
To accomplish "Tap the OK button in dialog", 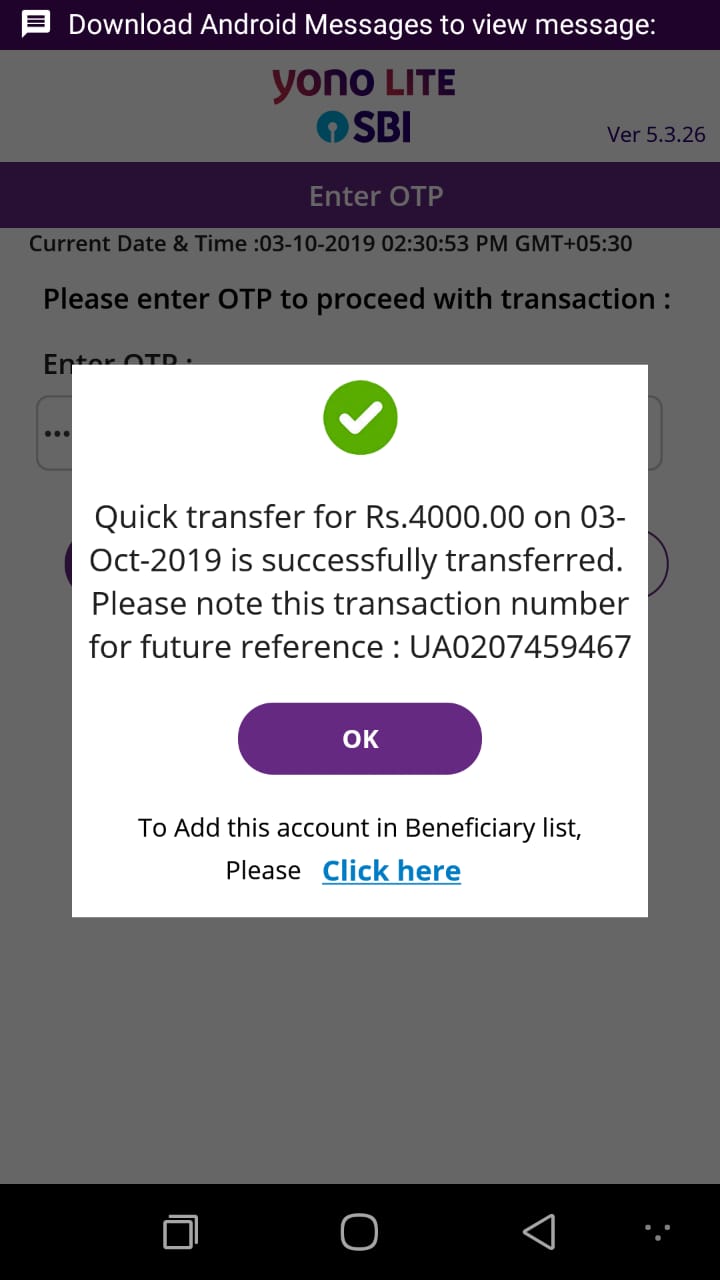I will 360,738.
